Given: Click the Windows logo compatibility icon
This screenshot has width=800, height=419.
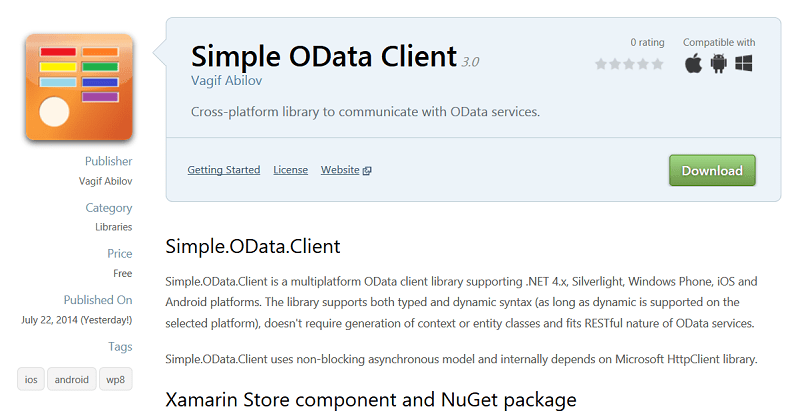Looking at the screenshot, I should 743,64.
